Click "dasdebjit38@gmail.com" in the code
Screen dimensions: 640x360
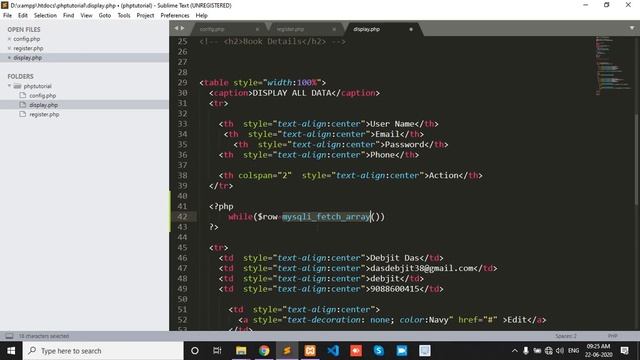[x=422, y=268]
